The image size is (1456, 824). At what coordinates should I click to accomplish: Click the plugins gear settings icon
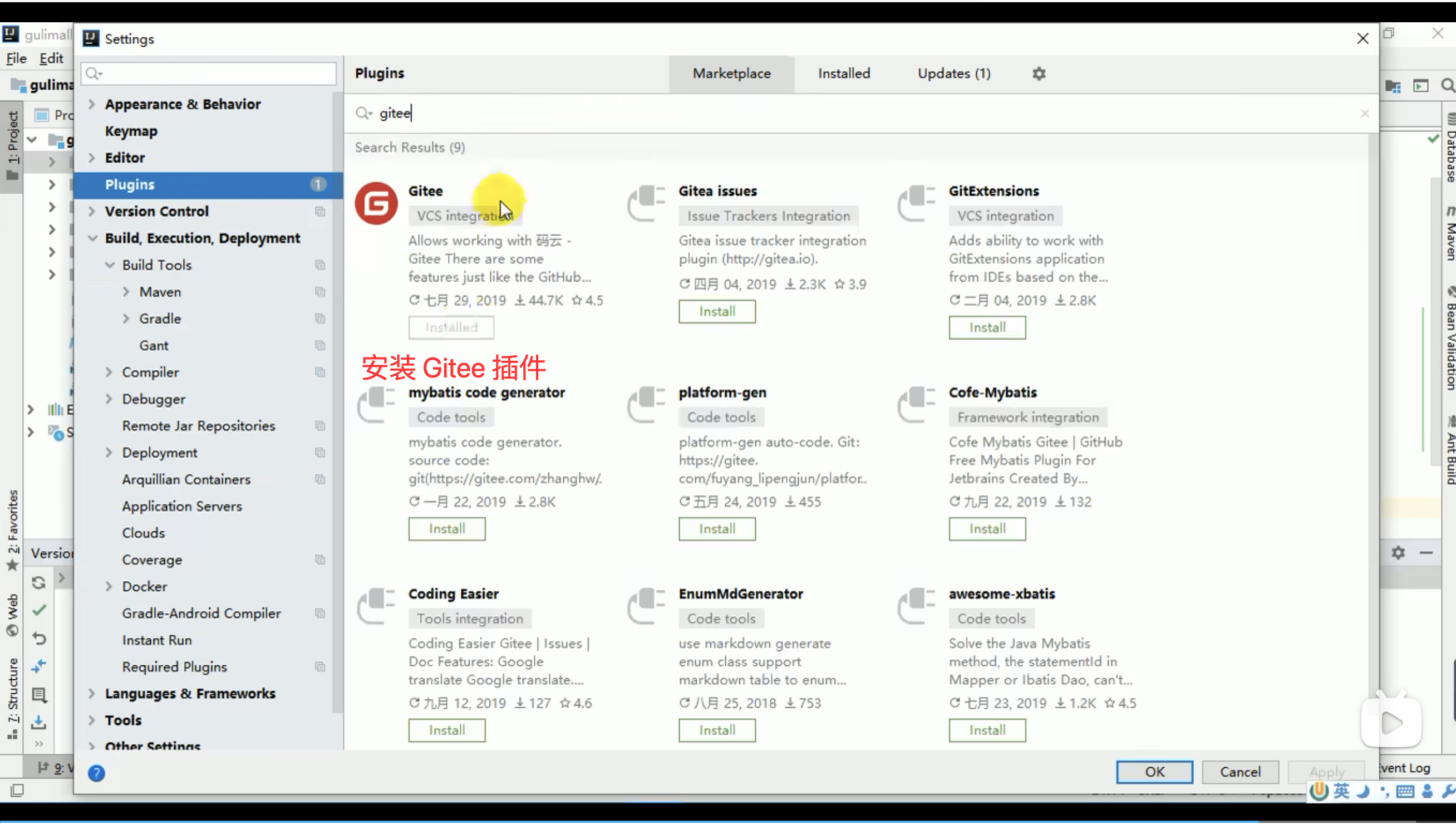click(x=1039, y=73)
